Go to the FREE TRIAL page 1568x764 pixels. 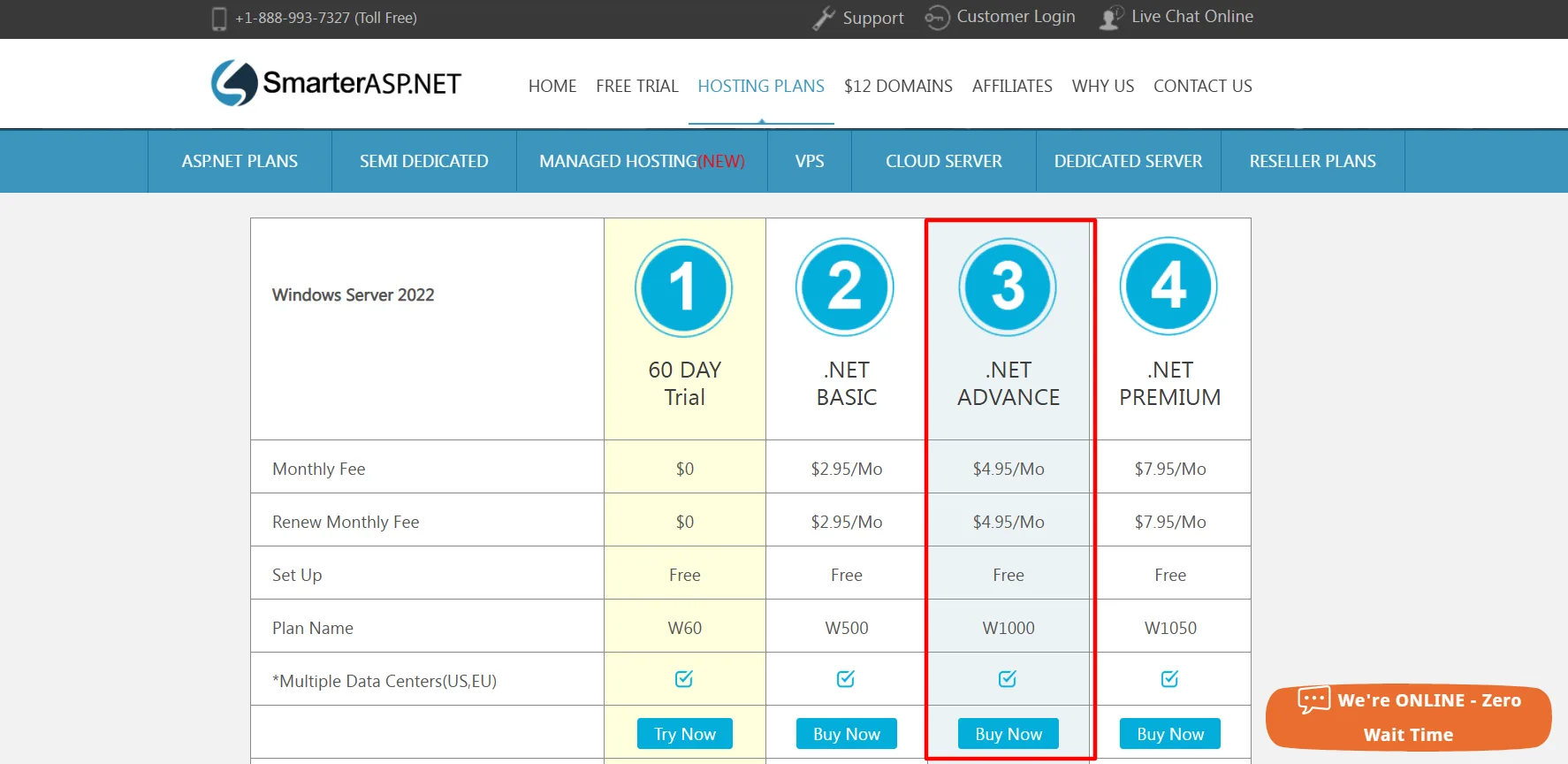[637, 86]
